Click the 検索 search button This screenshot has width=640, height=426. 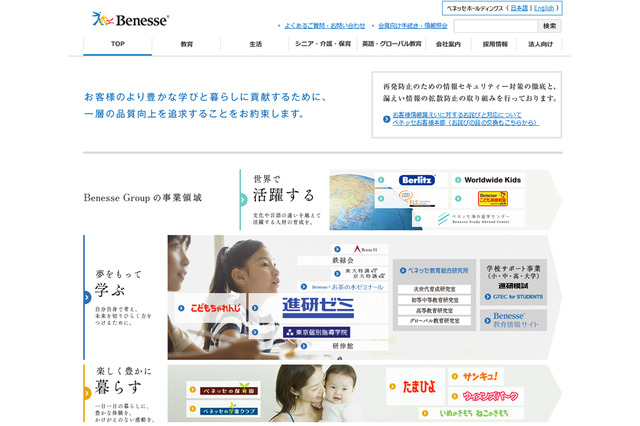click(x=549, y=26)
